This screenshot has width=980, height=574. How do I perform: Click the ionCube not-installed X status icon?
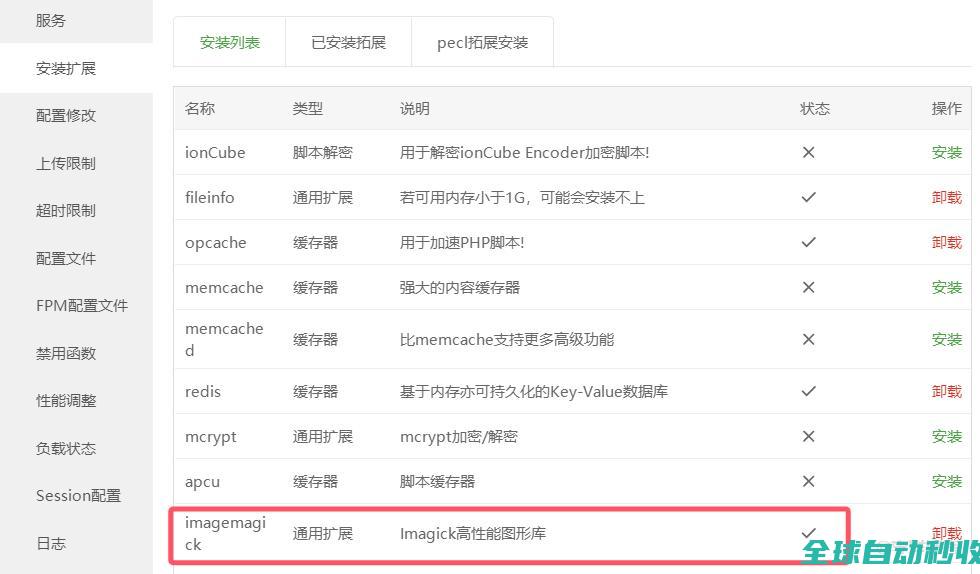pos(808,152)
